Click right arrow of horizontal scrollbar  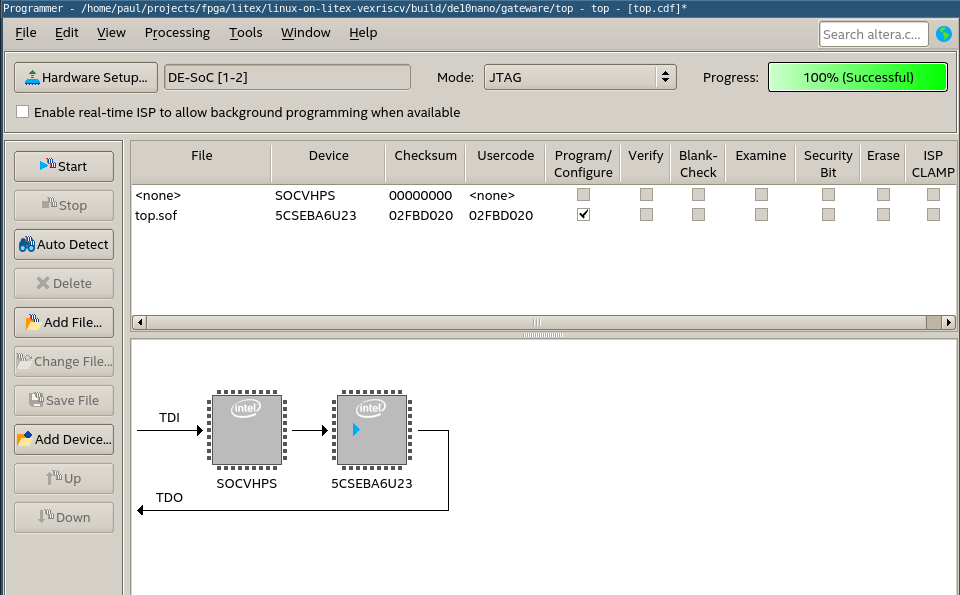[x=948, y=322]
